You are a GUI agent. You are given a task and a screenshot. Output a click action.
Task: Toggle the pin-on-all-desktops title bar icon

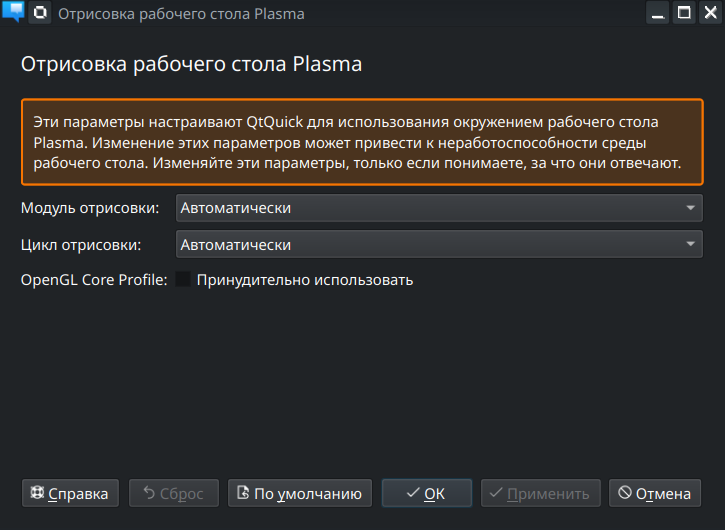click(40, 13)
